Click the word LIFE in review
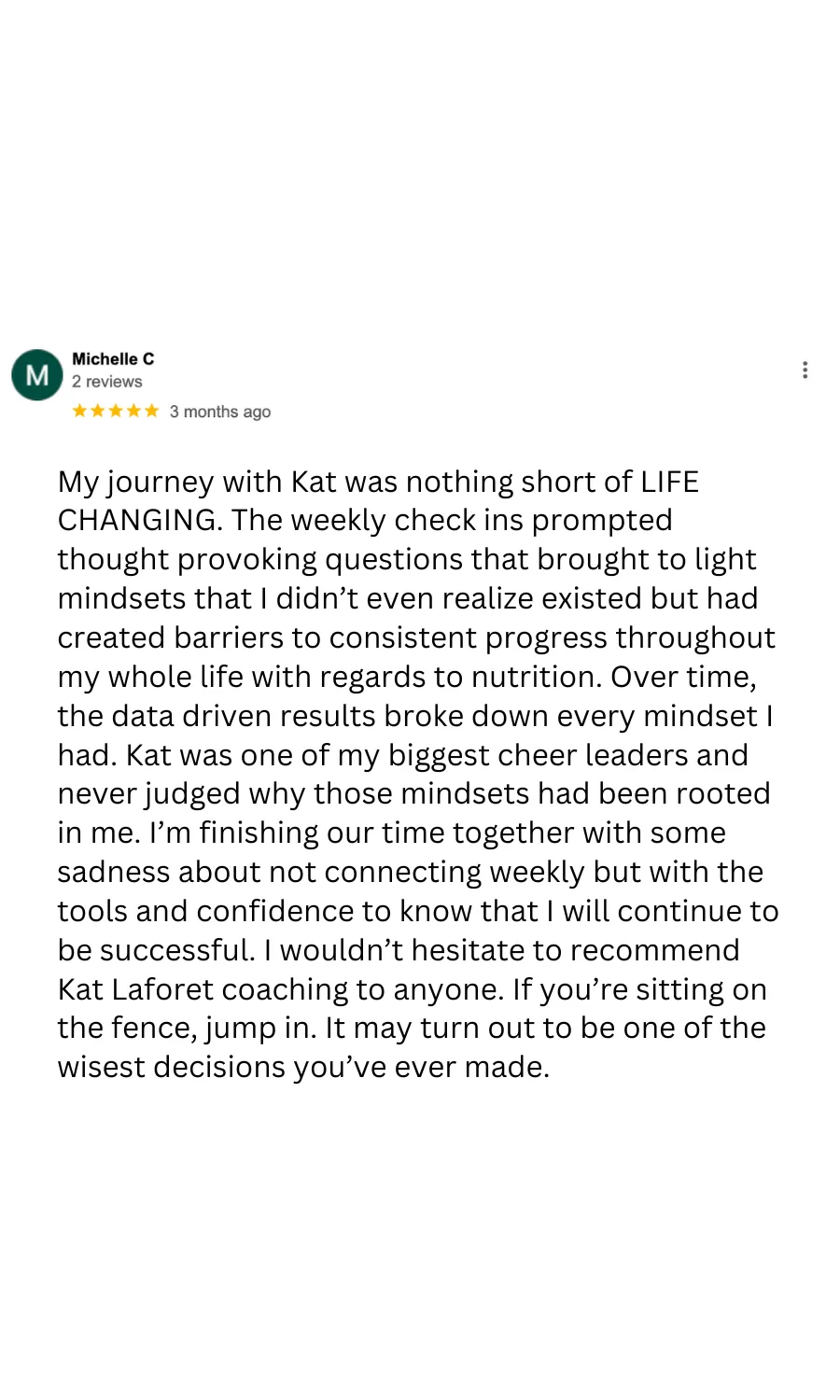The image size is (840, 1400). [x=669, y=482]
